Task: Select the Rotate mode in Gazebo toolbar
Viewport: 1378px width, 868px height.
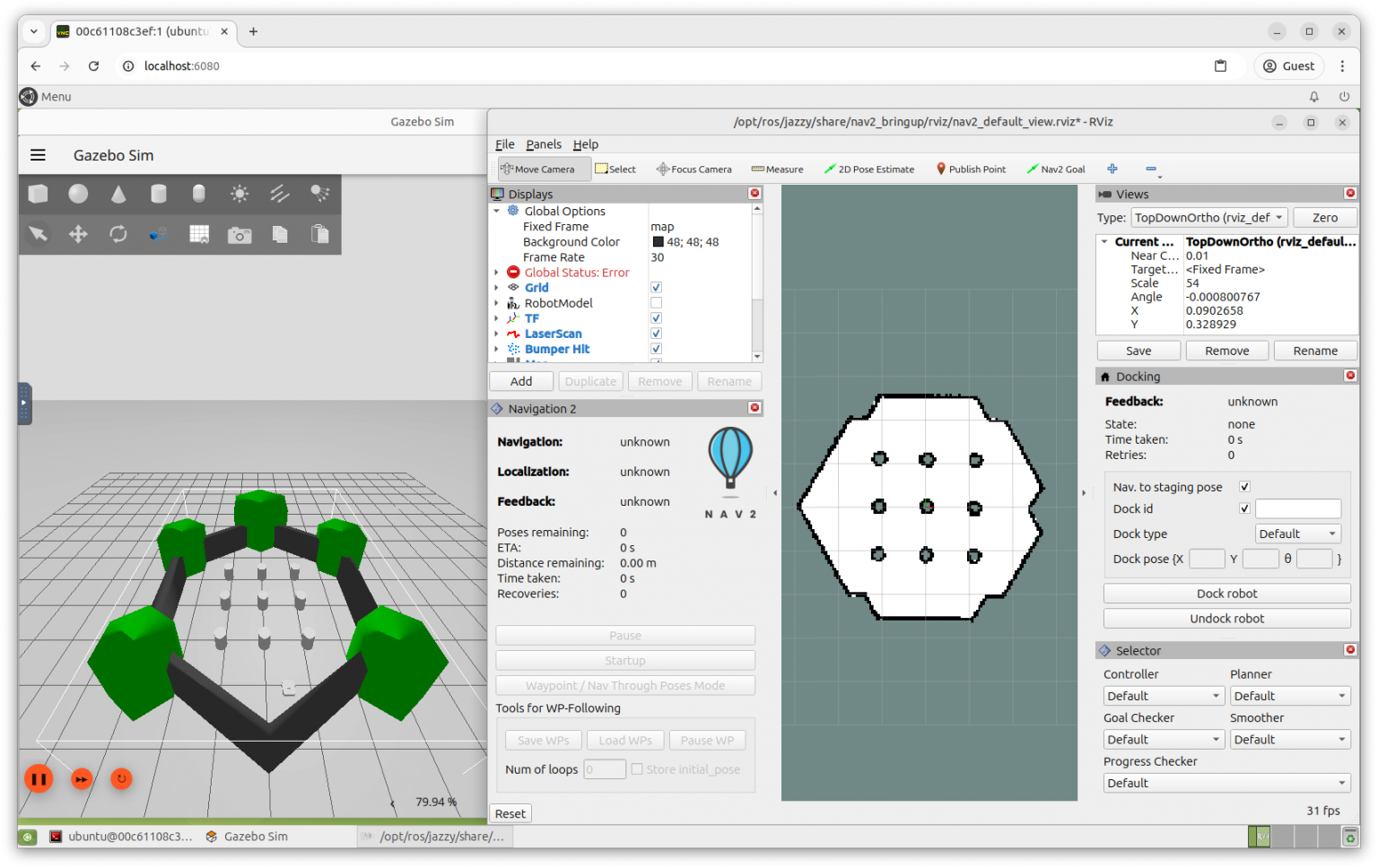Action: tap(118, 234)
